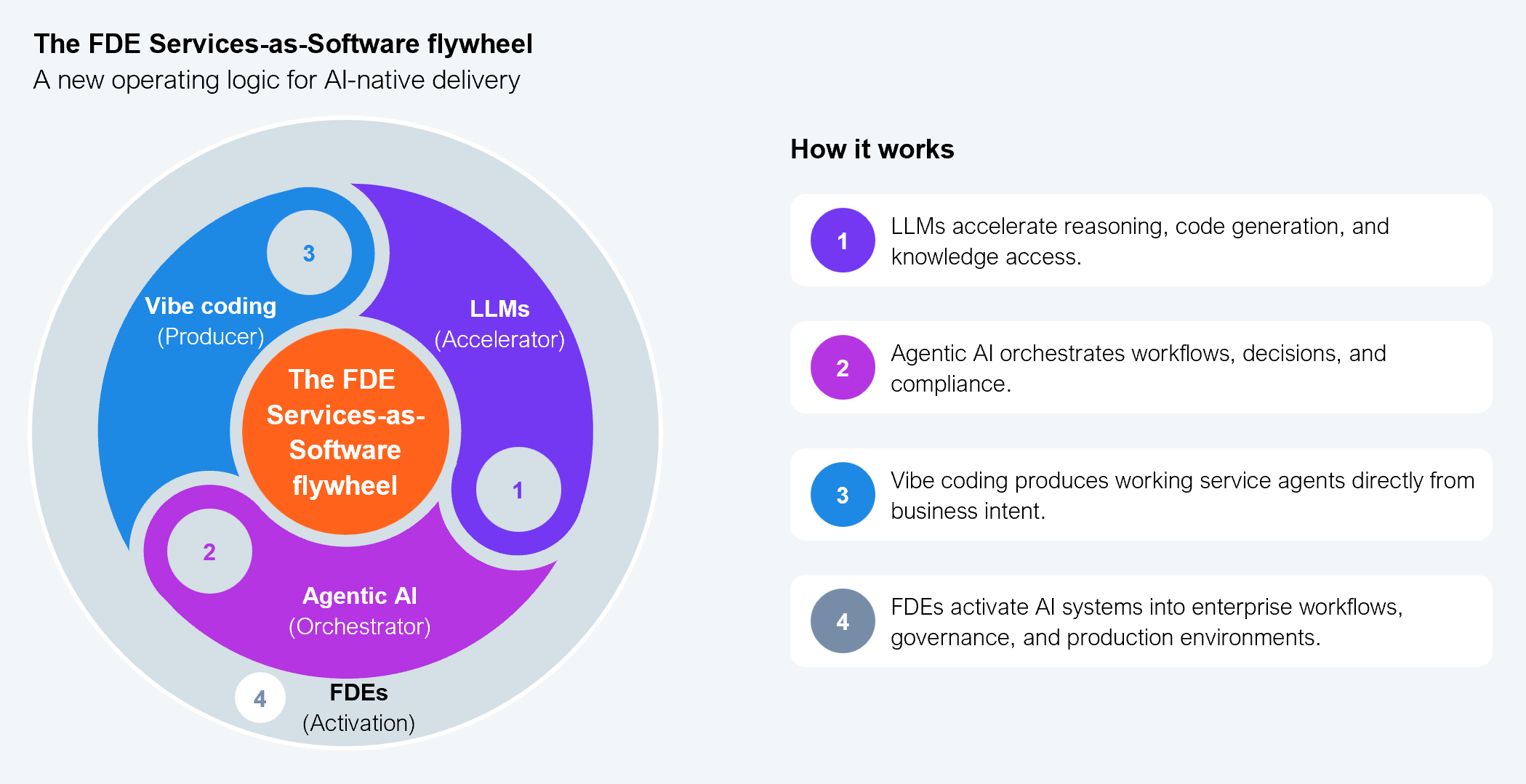Click the LLMs (Accelerator) label
The image size is (1526, 784).
[499, 324]
